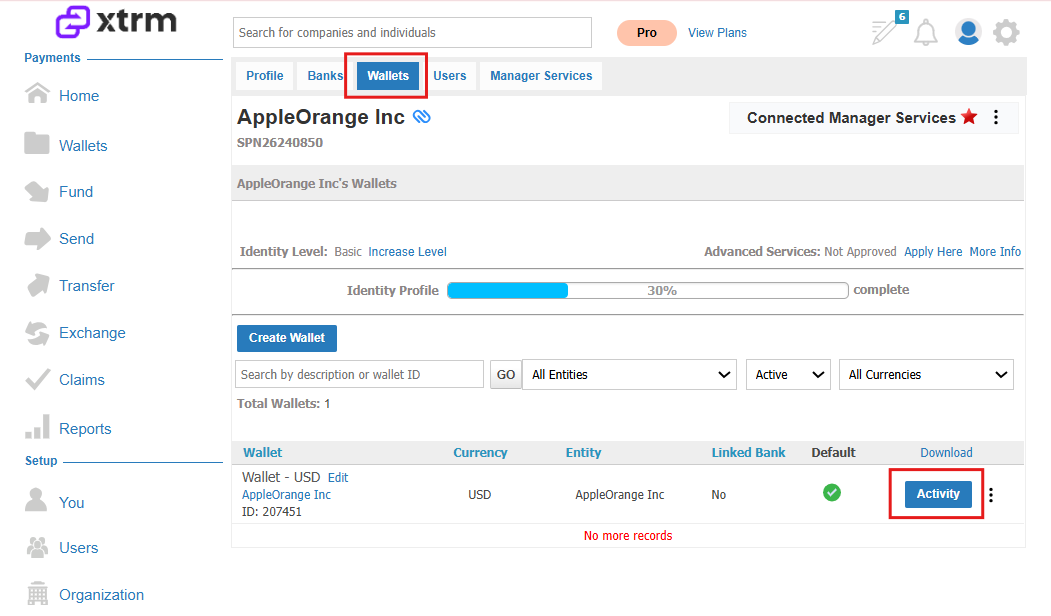
Task: Open the notifications bell
Action: [x=926, y=32]
